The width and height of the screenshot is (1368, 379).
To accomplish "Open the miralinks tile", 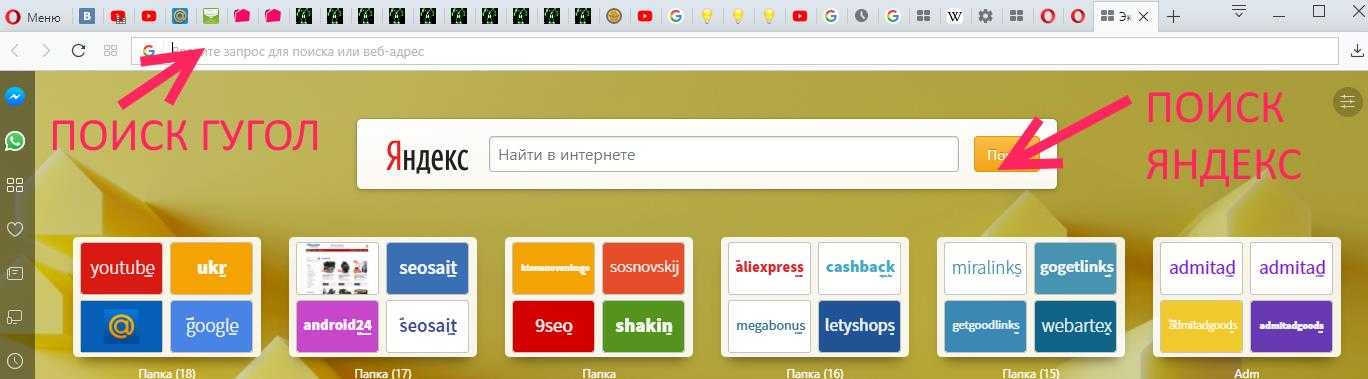I will 985,268.
